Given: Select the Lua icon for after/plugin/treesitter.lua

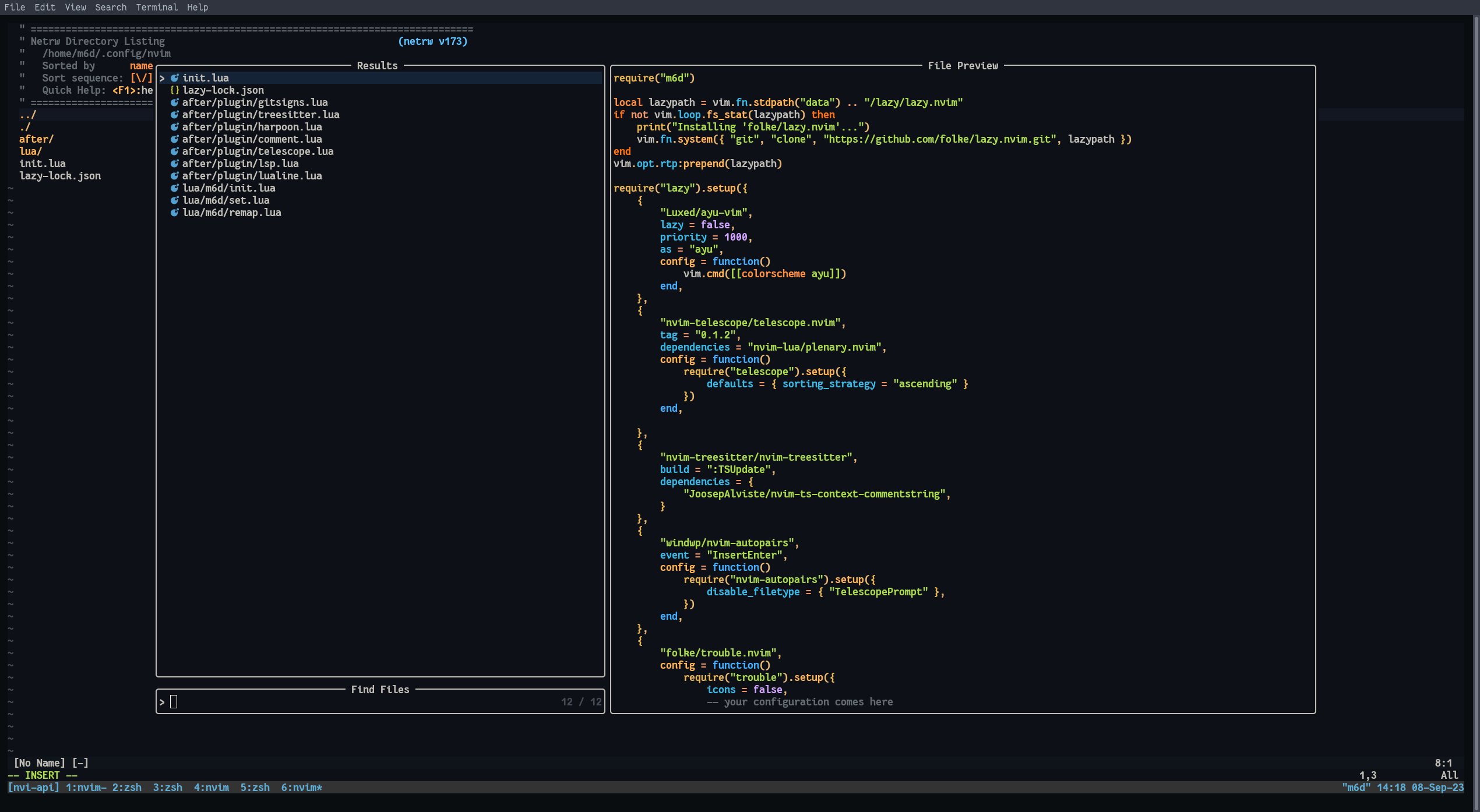Looking at the screenshot, I should click(175, 114).
